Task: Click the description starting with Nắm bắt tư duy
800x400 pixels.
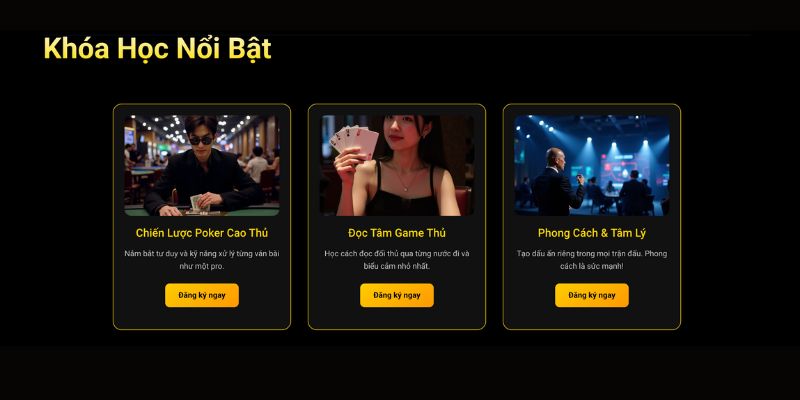Action: click(202, 260)
